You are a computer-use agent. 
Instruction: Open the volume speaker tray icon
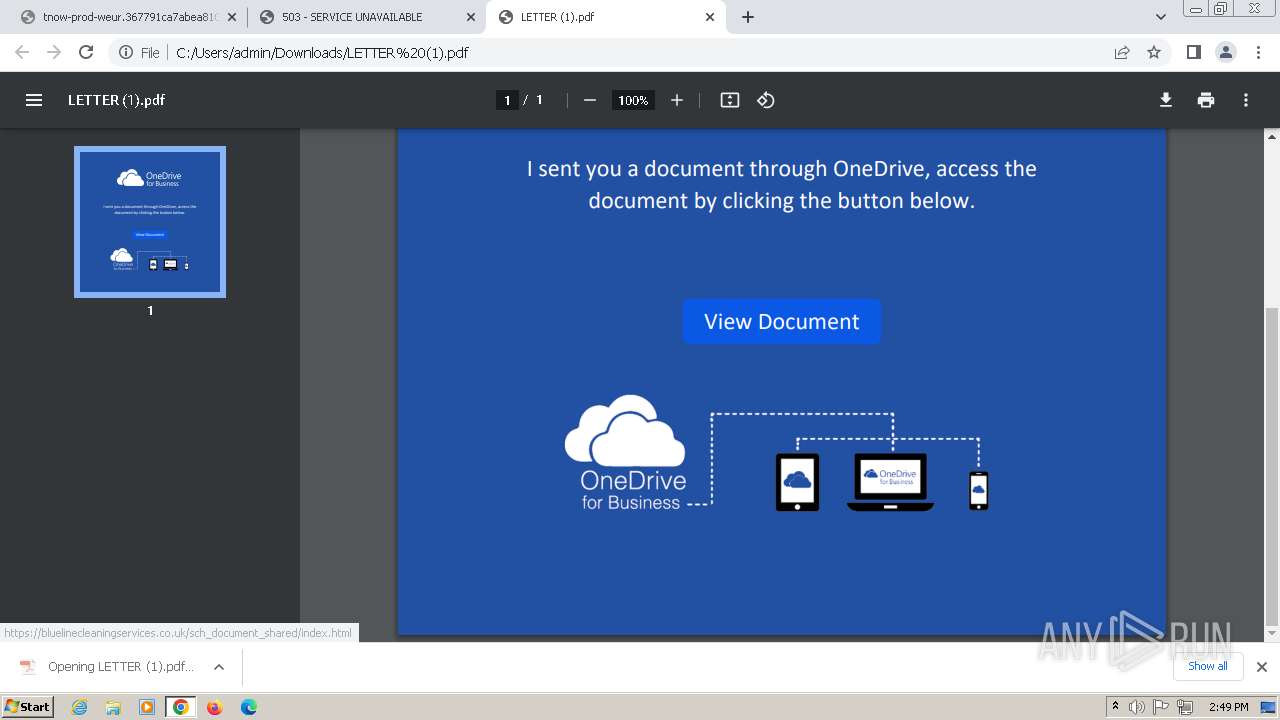click(x=1137, y=707)
